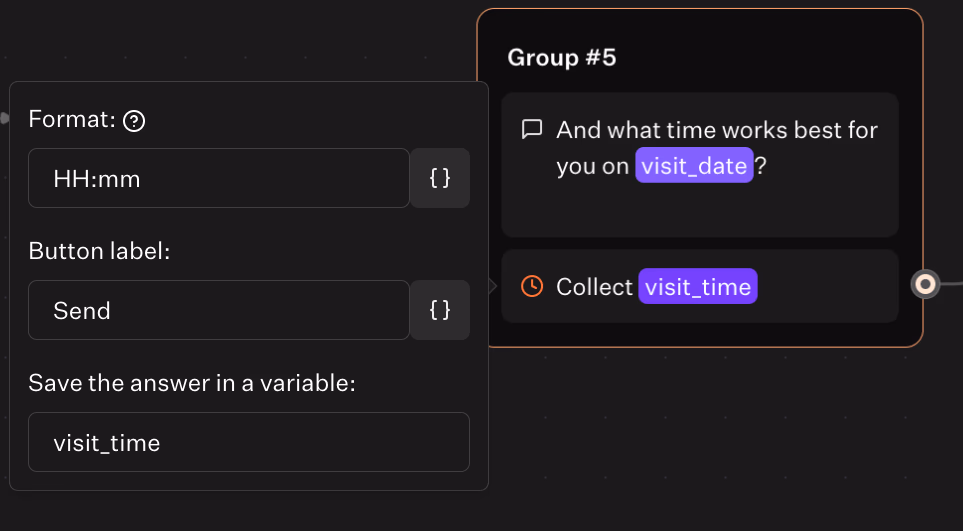Click the 'Format:' label text
This screenshot has height=531, width=963.
73,120
